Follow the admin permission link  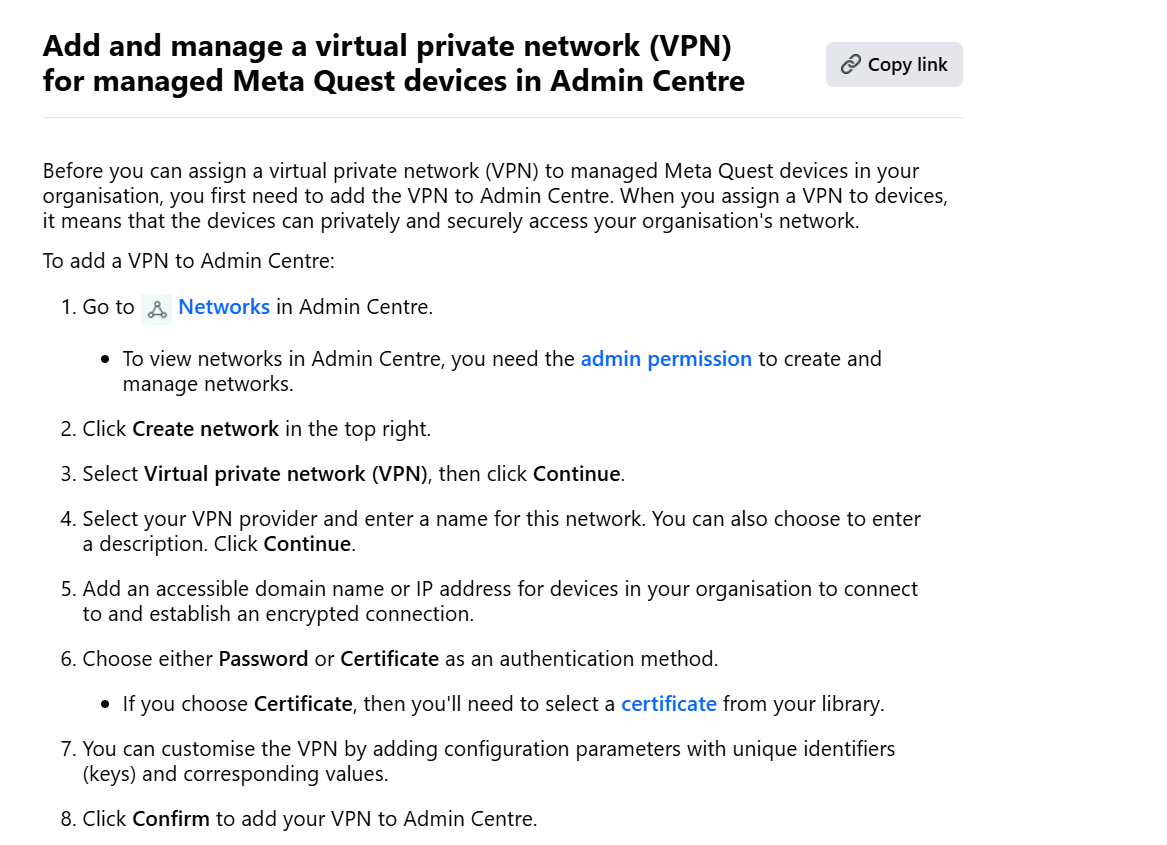[x=666, y=359]
